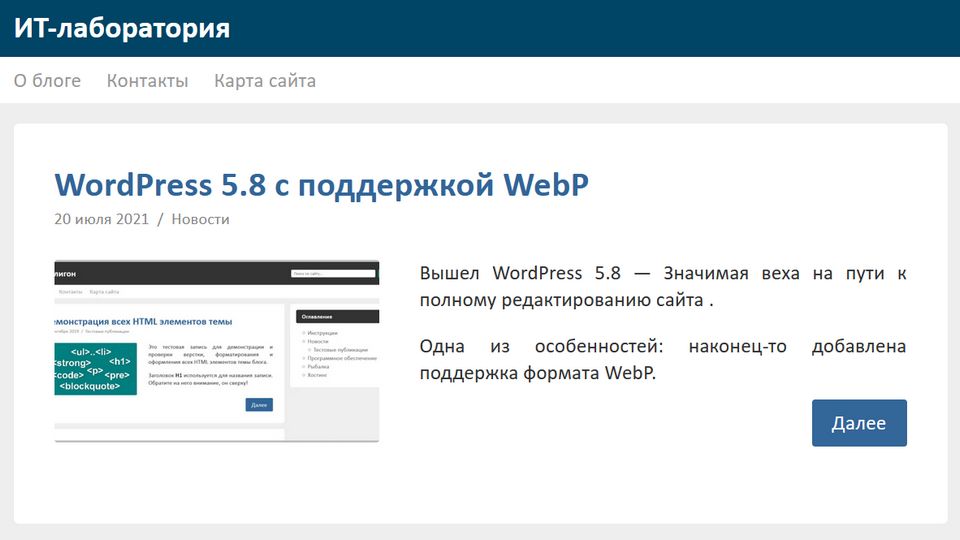Image resolution: width=960 pixels, height=540 pixels.
Task: Go to the О блоге page
Action: click(47, 81)
